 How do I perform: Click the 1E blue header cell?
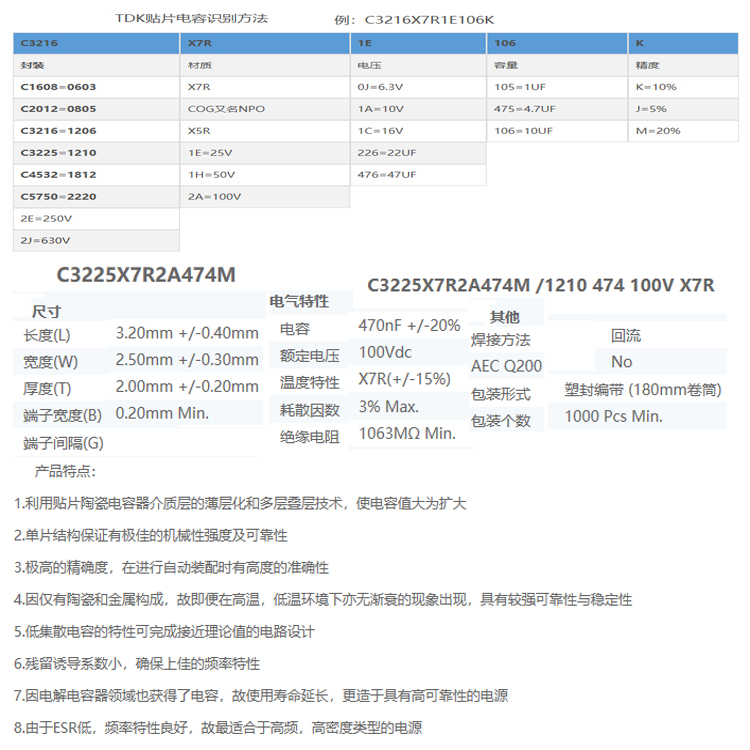tap(418, 43)
